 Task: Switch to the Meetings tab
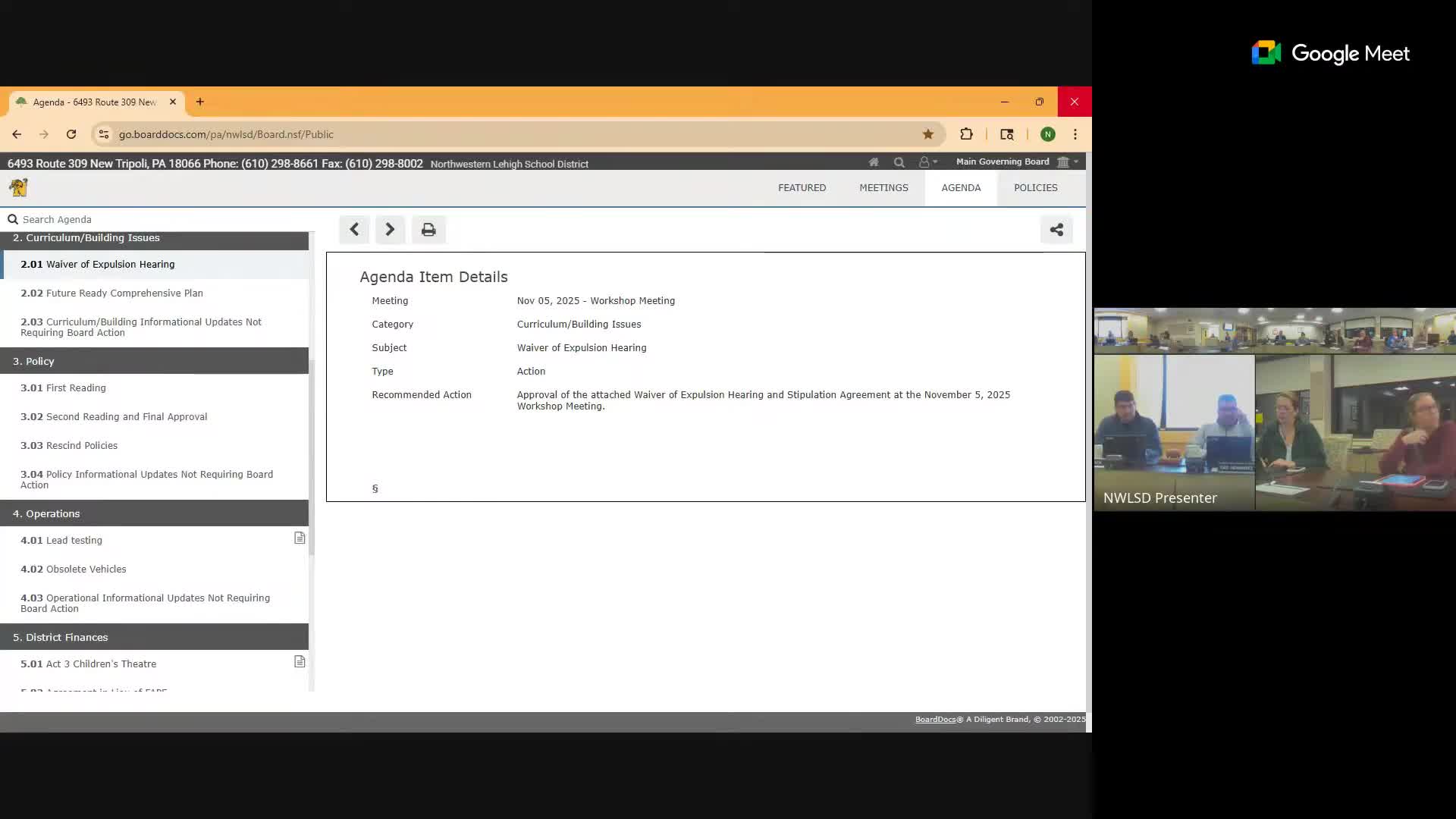click(883, 188)
